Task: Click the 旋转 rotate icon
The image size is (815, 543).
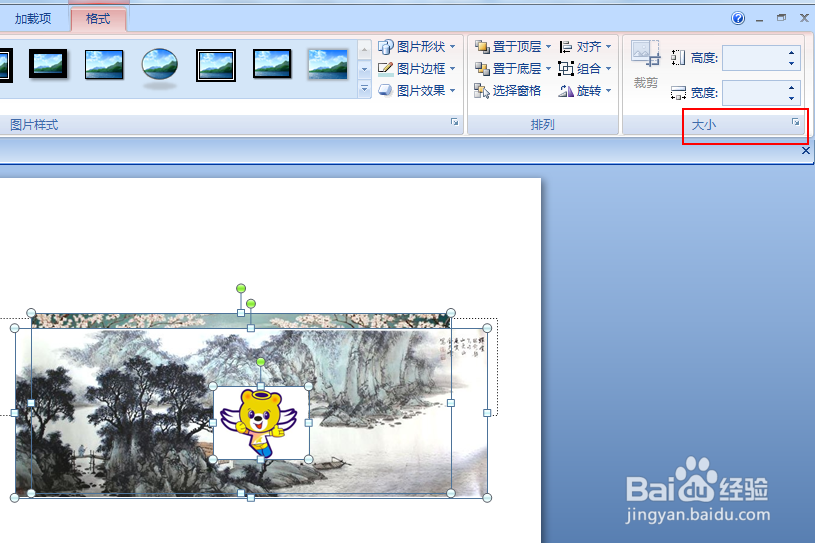Action: point(566,91)
